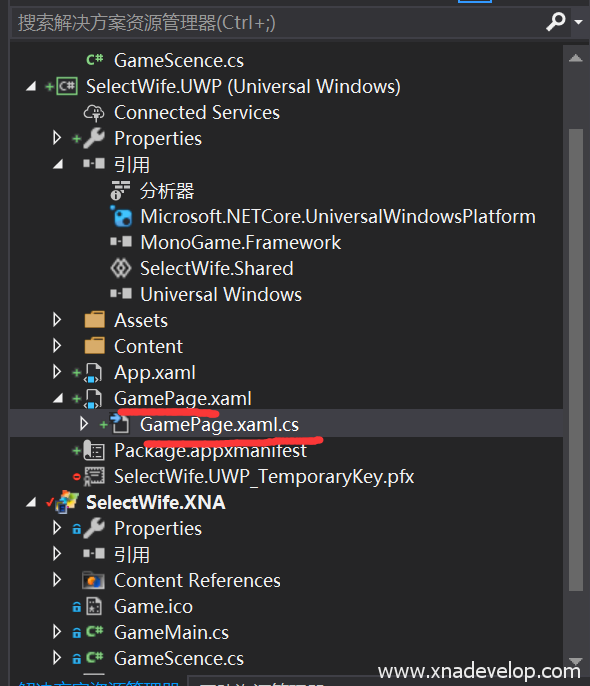Screen dimensions: 590x686
Task: Select the Game.ico file icon
Action: click(x=94, y=606)
